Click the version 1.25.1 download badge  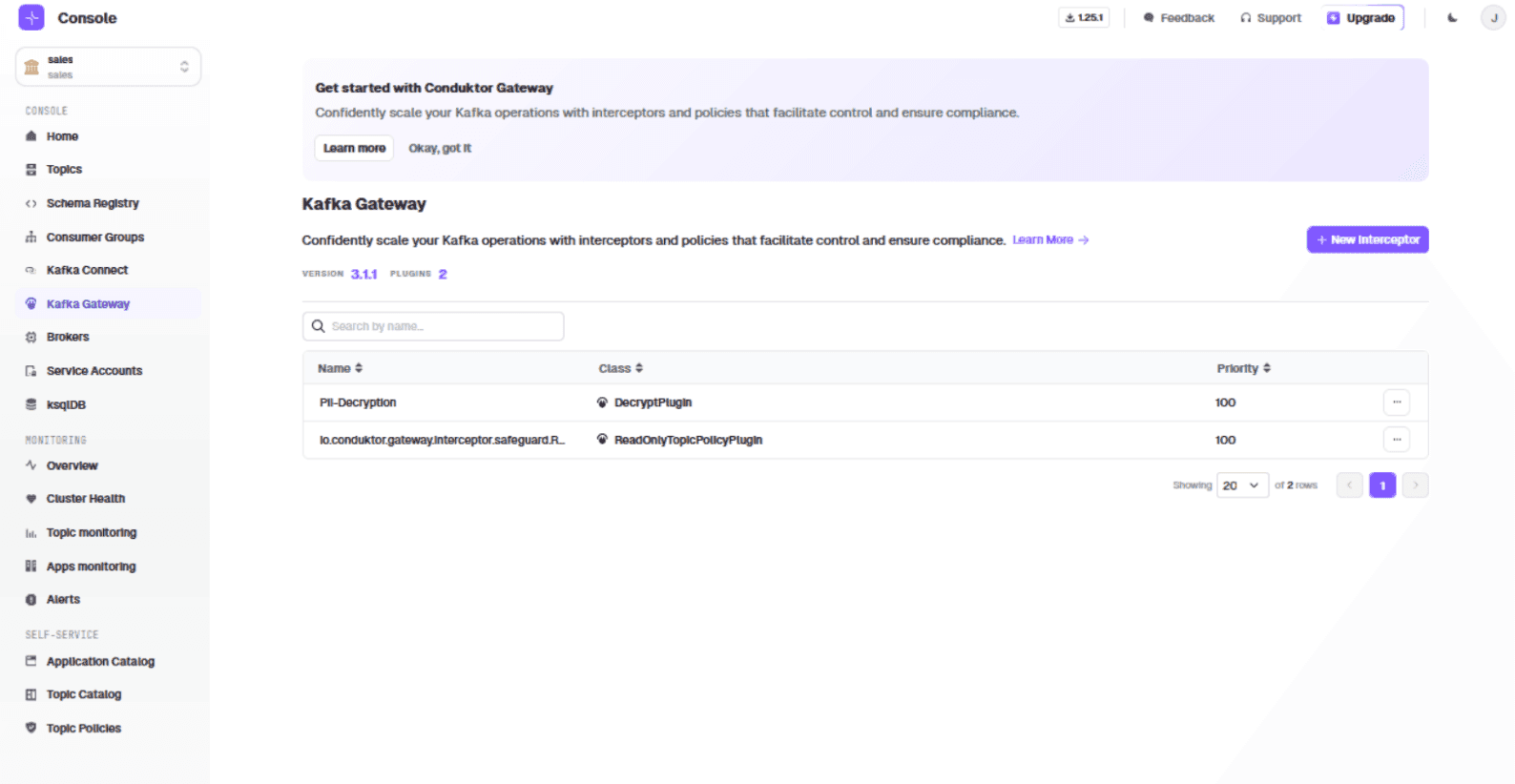click(x=1084, y=18)
